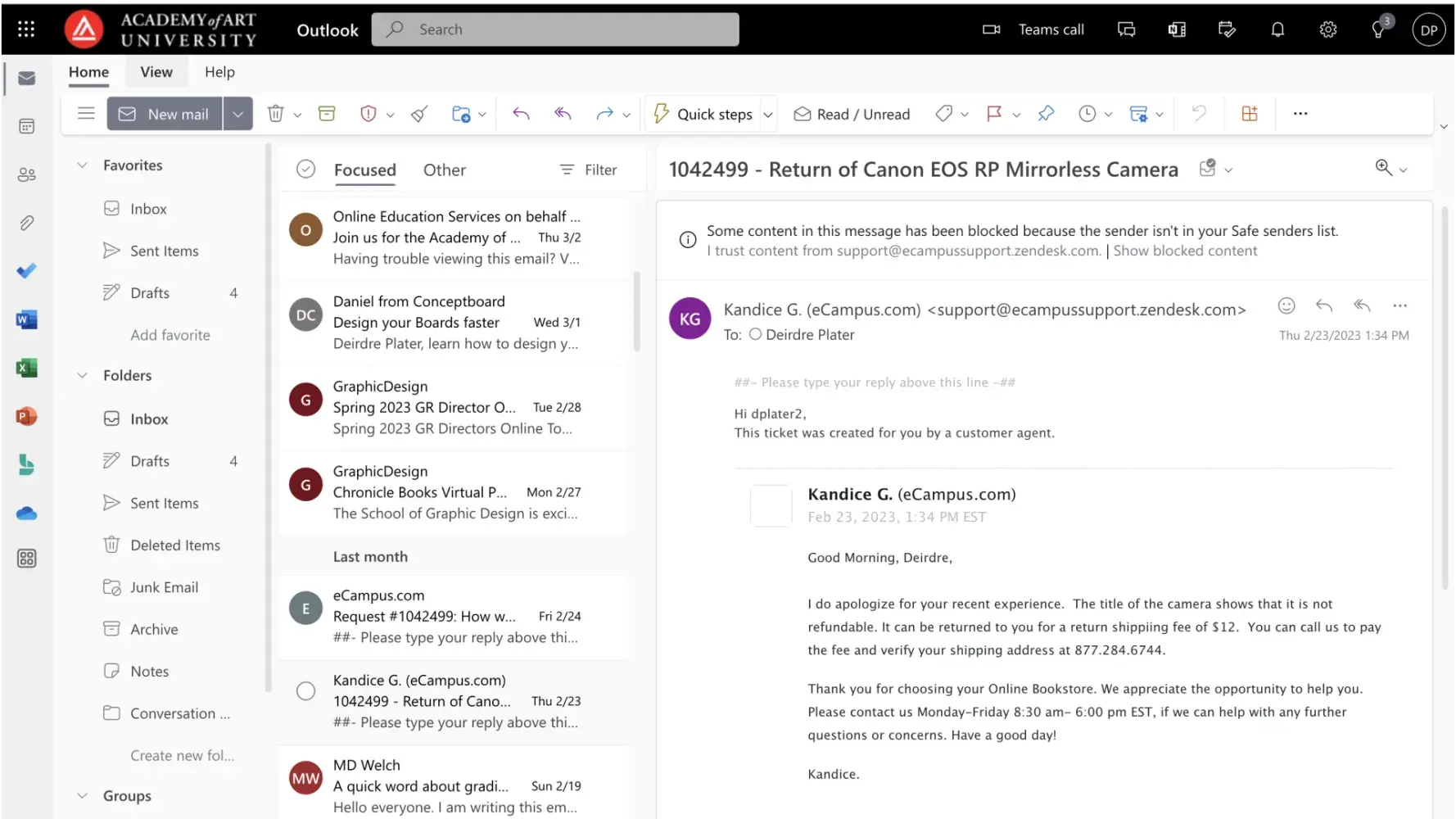
Task: Click Show blocked content link
Action: 1184,251
